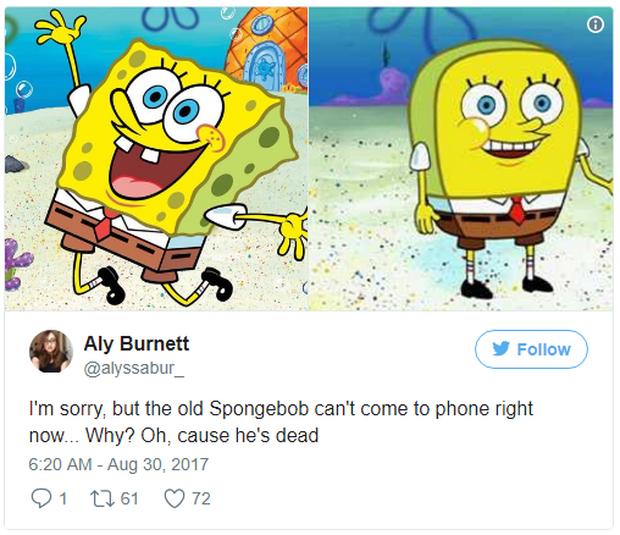Like the tweet with the heart icon
This screenshot has width=620, height=535.
coord(174,498)
